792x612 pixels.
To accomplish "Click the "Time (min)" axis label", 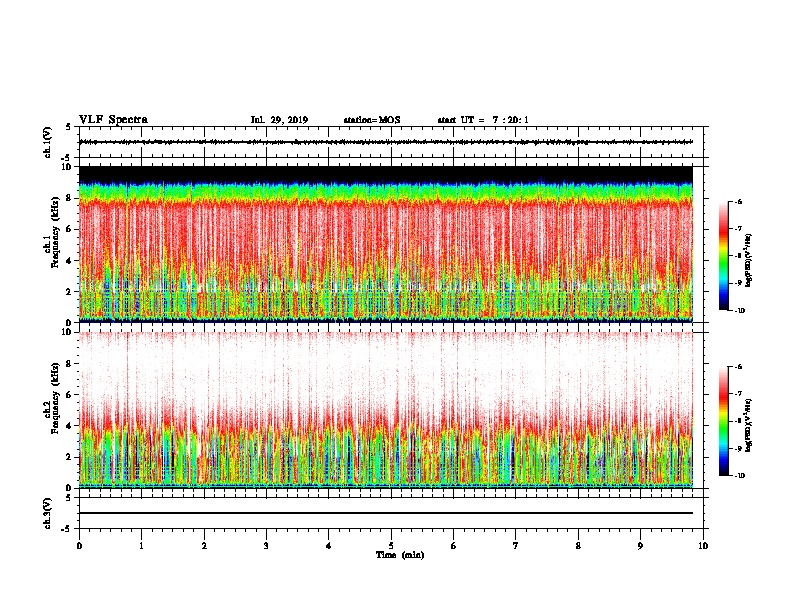I will tap(400, 555).
